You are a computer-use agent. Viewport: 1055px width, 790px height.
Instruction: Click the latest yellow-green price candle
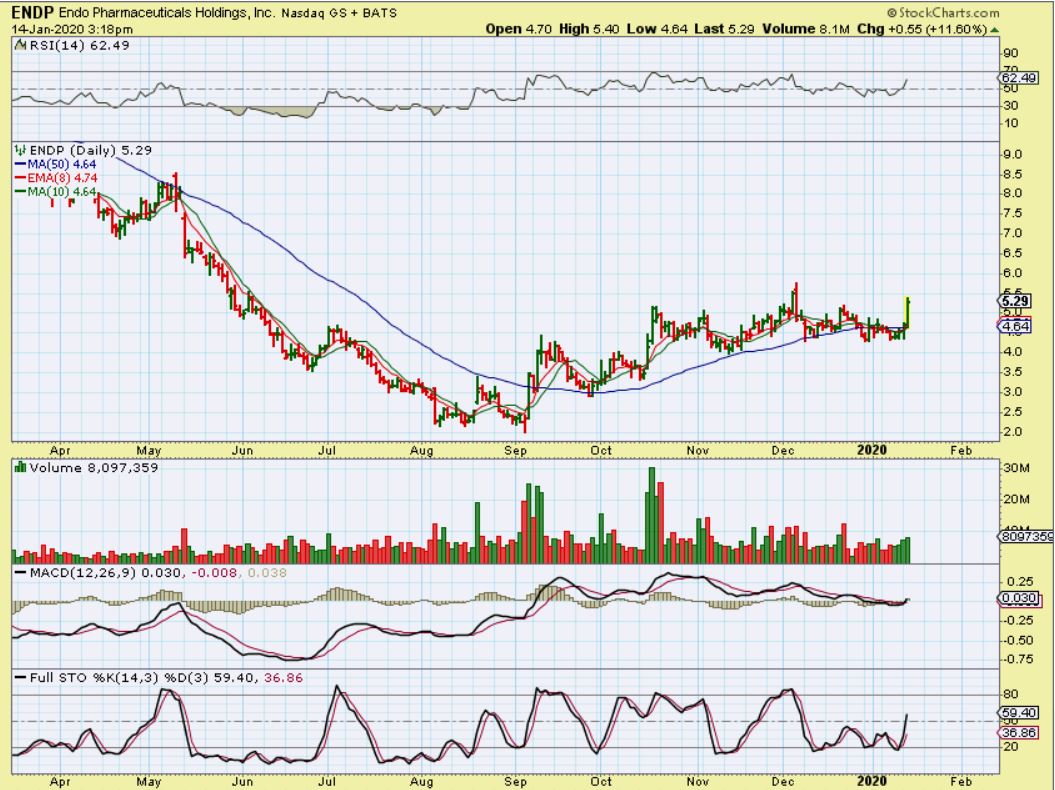(x=908, y=312)
